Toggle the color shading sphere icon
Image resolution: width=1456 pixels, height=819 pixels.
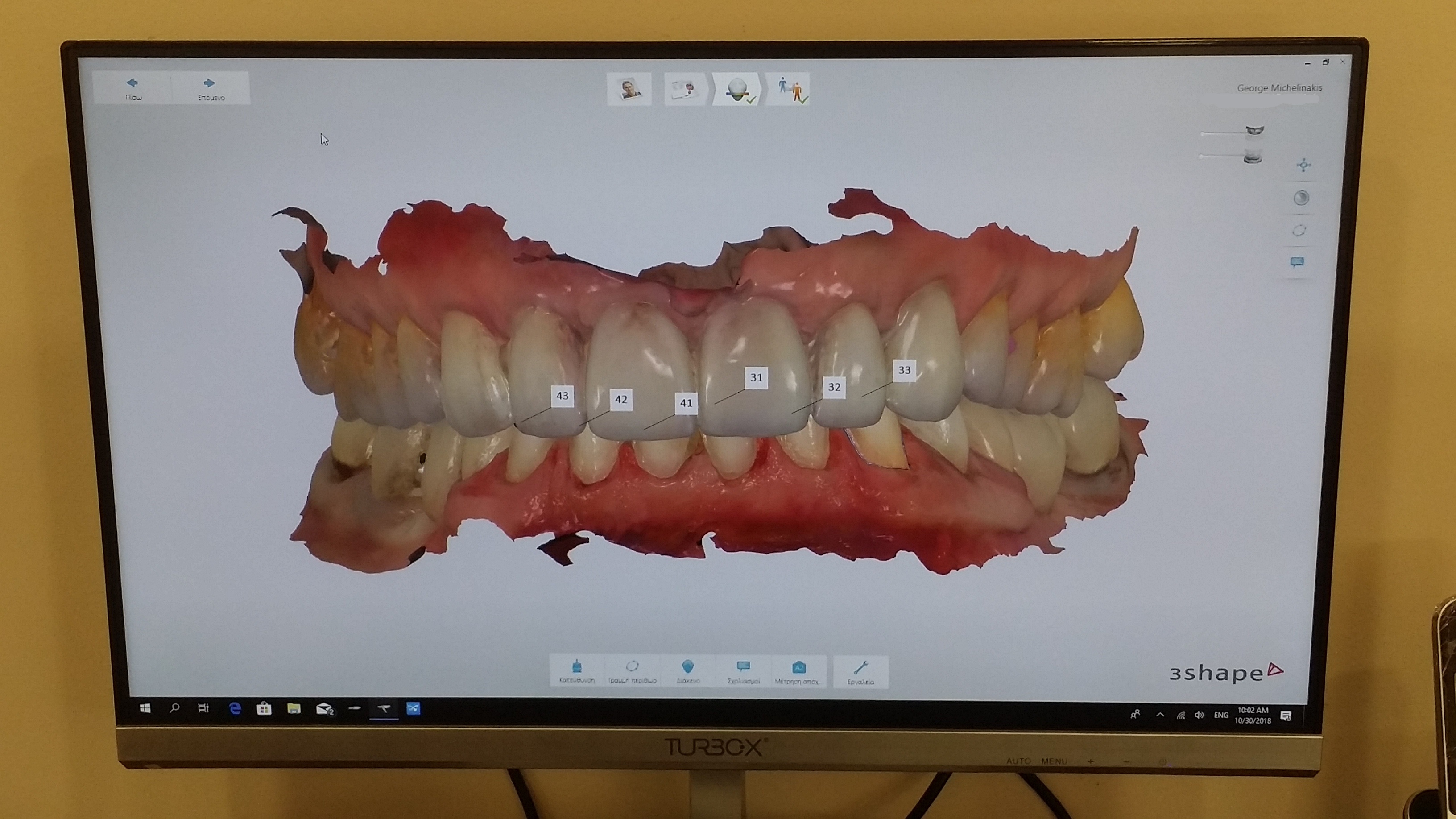click(1301, 198)
